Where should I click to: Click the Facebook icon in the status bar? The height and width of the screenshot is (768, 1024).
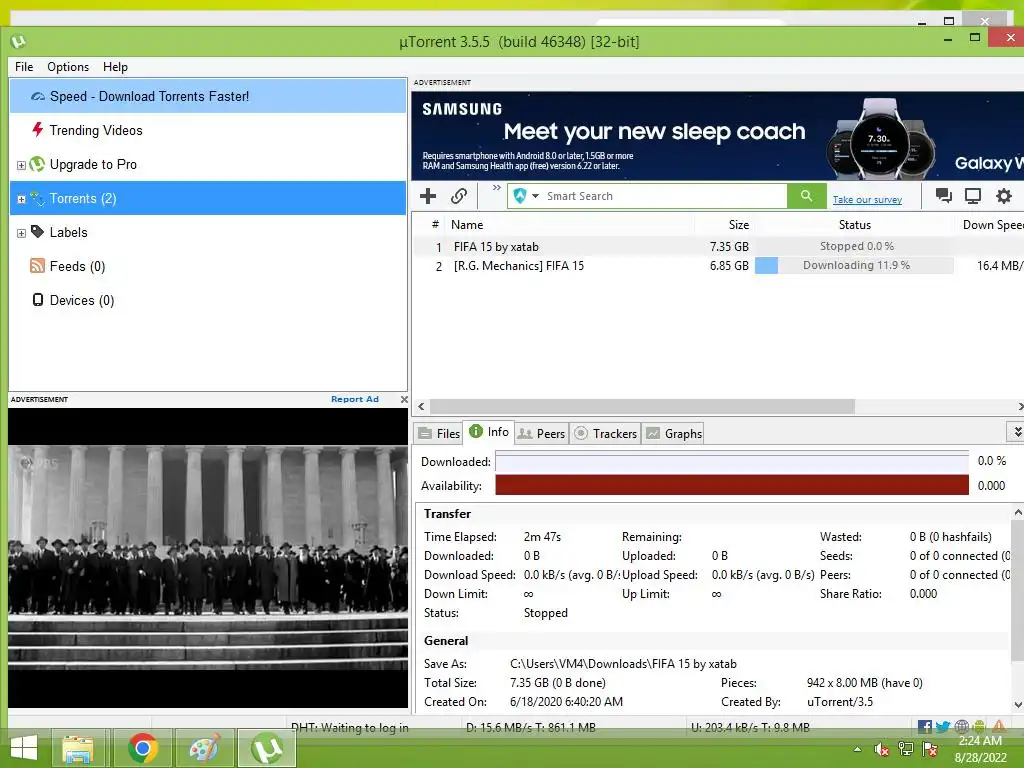[925, 727]
